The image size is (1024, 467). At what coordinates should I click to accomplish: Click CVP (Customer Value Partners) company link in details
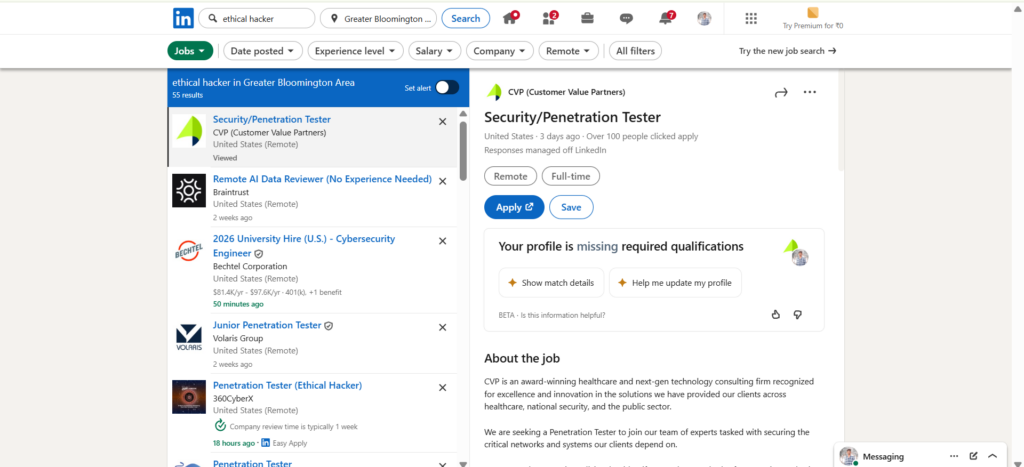point(566,92)
